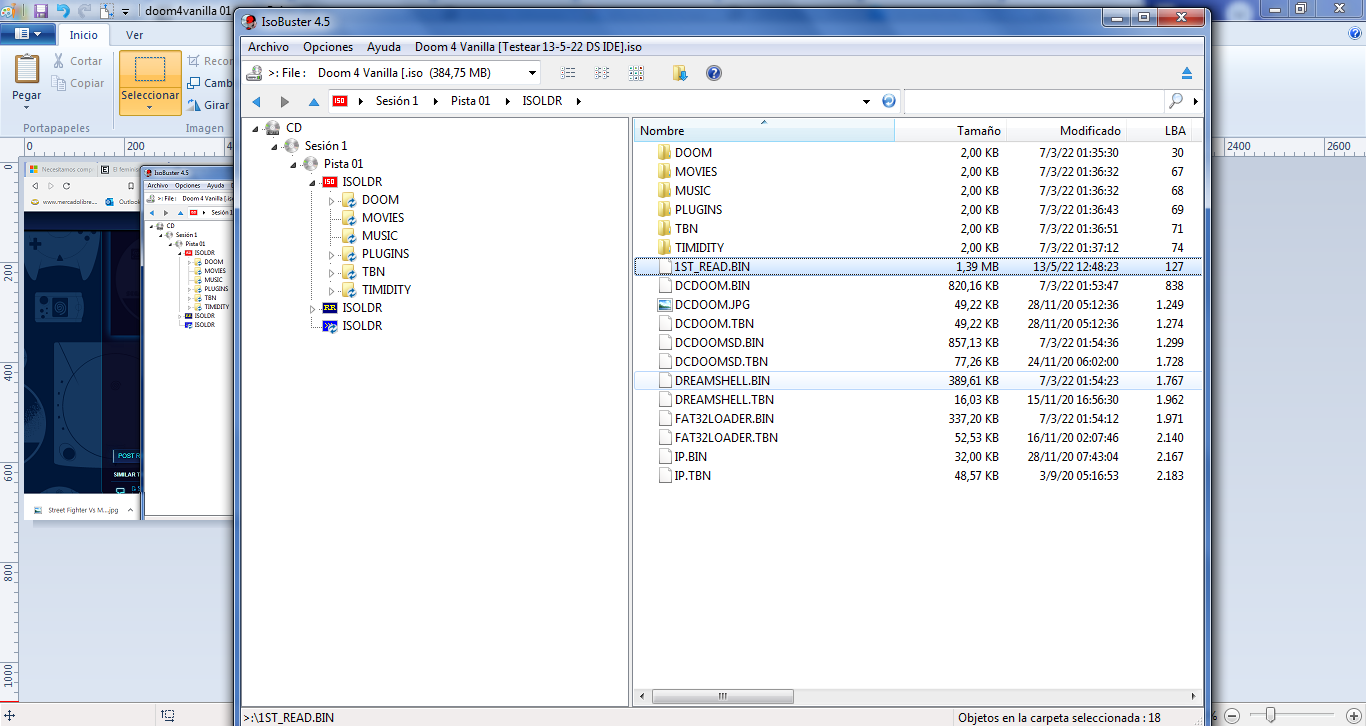Click the drive icon beside the File selector

(254, 73)
